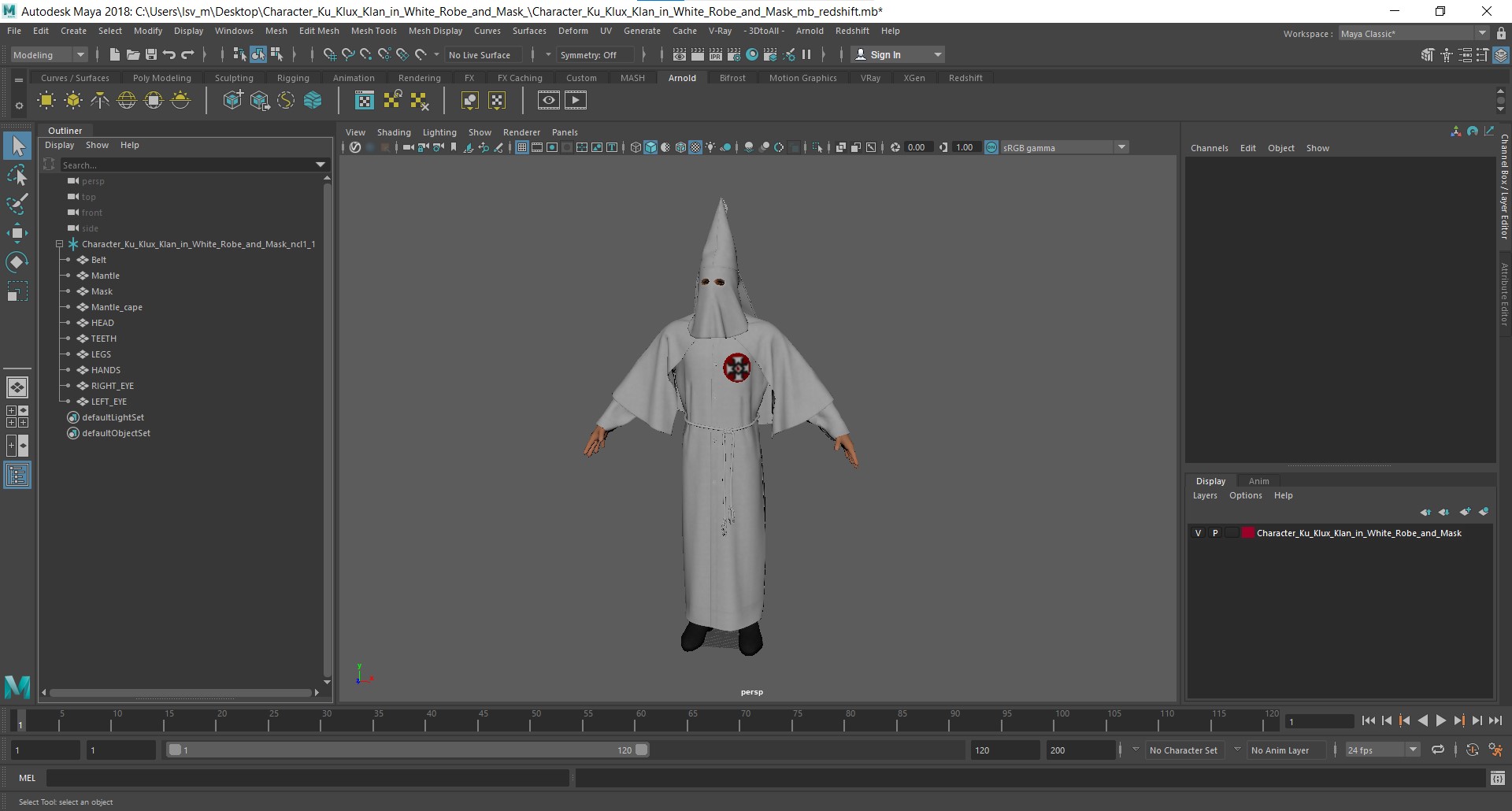Viewport: 1512px width, 811px height.
Task: Activate the Lasso Select tool
Action: [17, 175]
